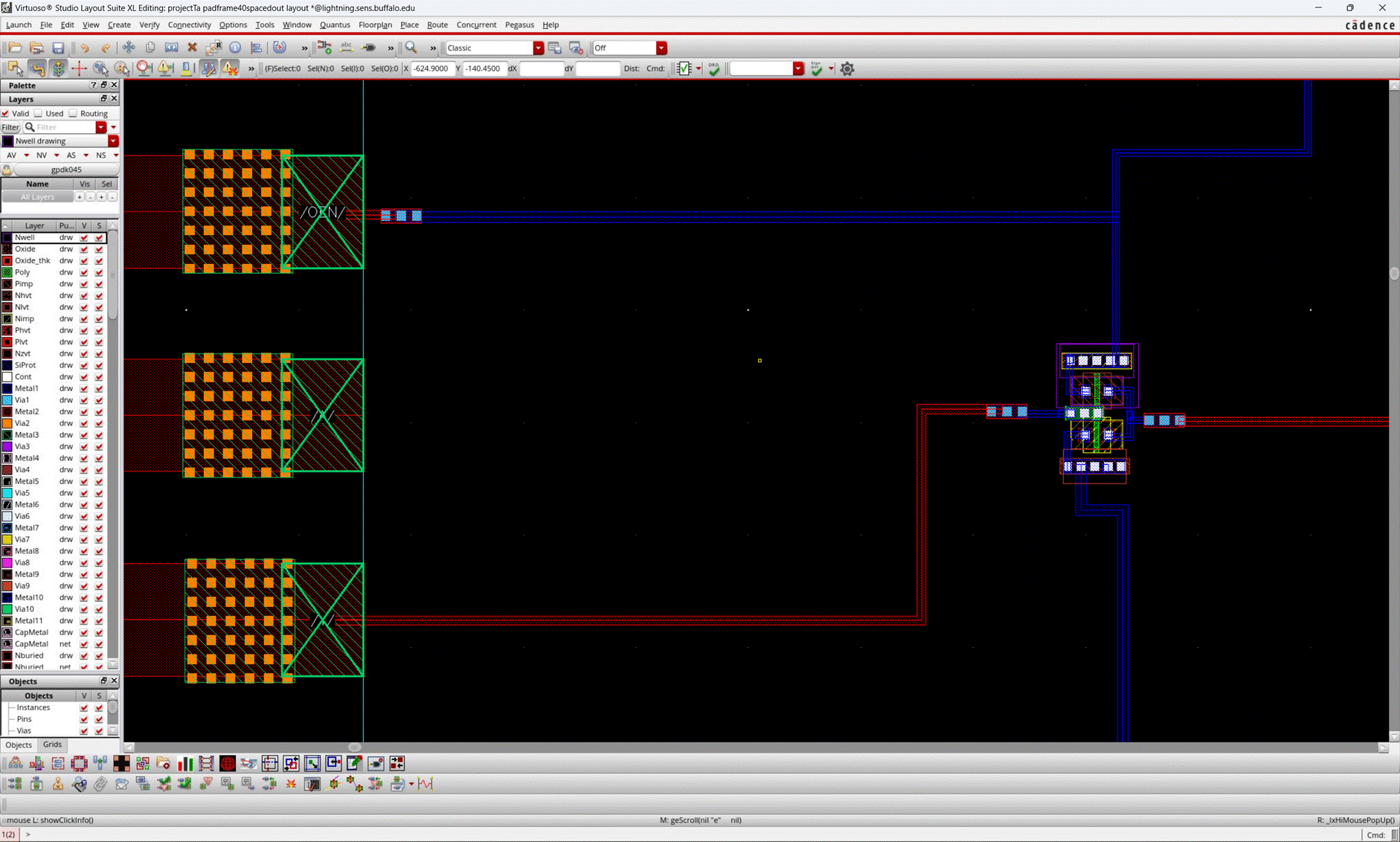Open the yellow padlock icon above gpdk045

pos(7,170)
